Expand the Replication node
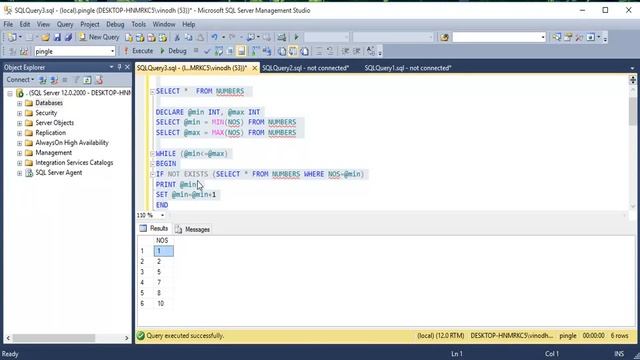Screen dimensions: 640x360 click(20, 133)
